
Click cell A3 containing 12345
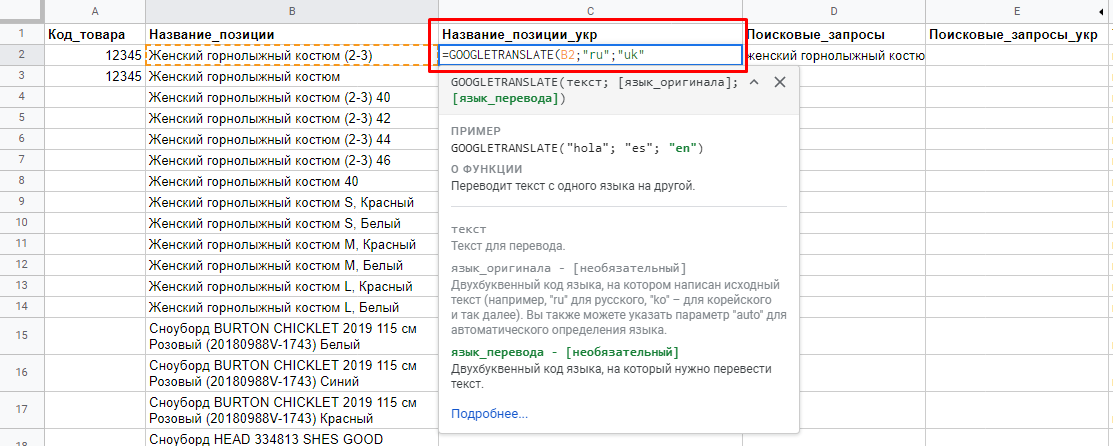[x=94, y=77]
